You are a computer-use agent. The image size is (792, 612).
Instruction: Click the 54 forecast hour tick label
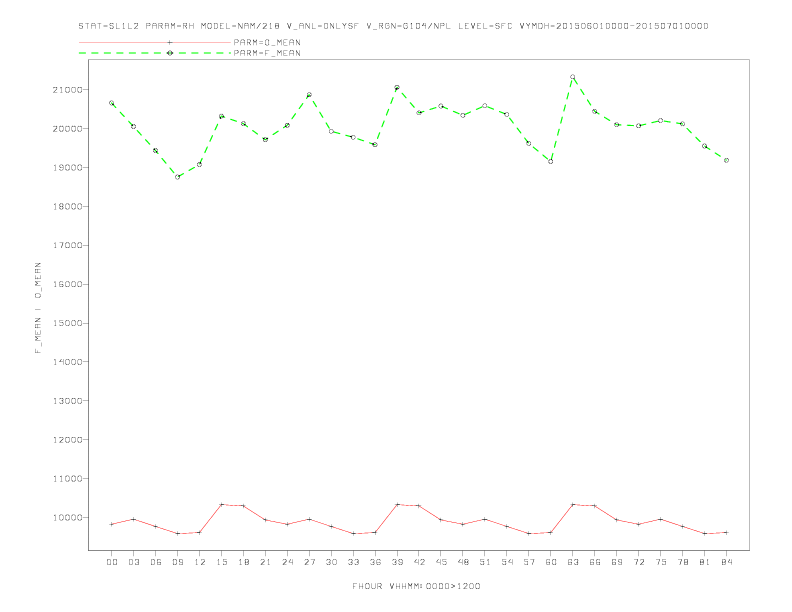[x=507, y=562]
